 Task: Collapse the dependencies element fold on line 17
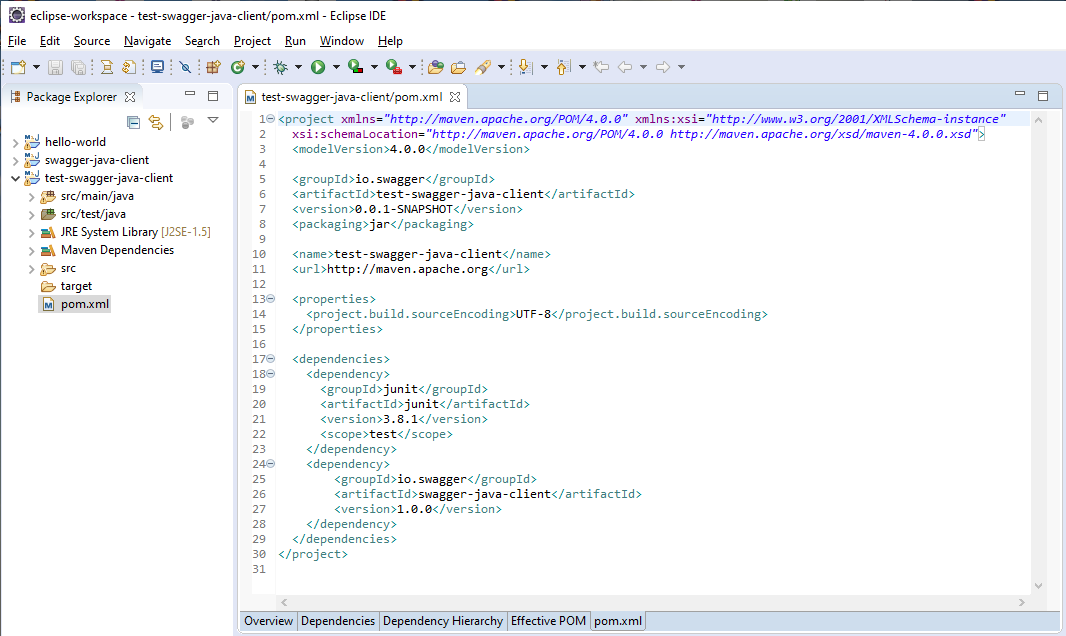pos(271,359)
